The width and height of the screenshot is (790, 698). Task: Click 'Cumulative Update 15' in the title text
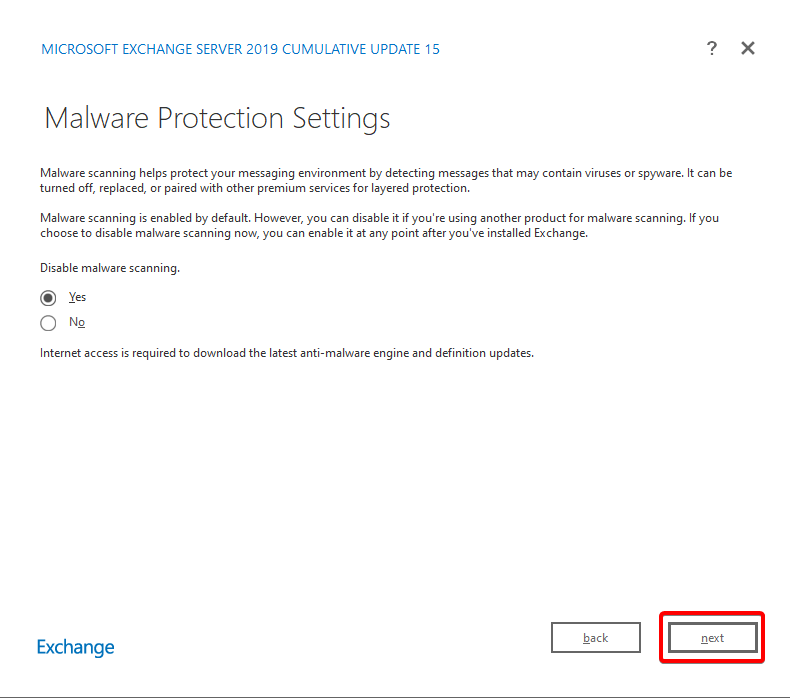[x=362, y=49]
